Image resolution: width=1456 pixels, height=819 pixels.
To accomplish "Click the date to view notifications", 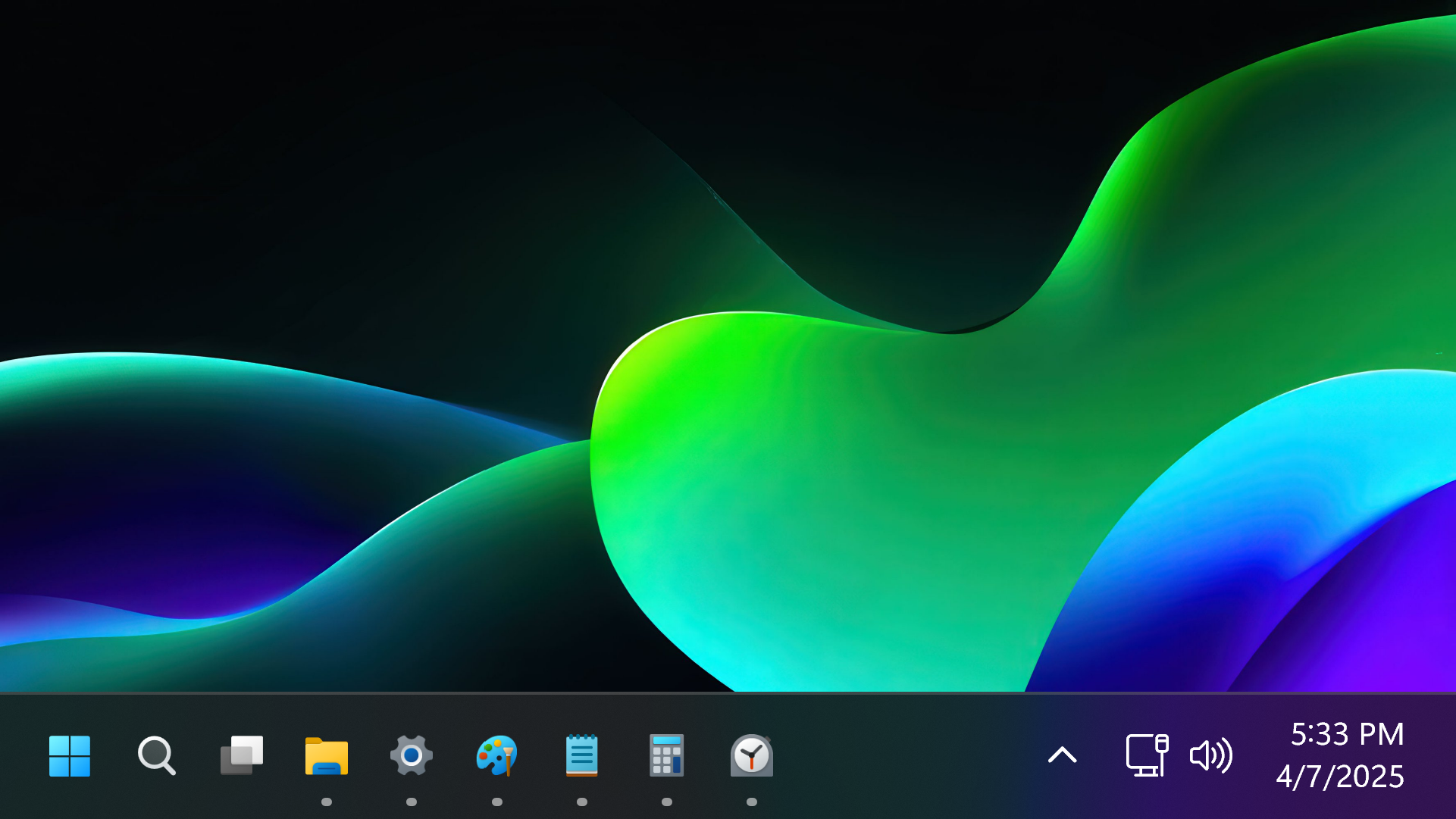I will 1341,776.
